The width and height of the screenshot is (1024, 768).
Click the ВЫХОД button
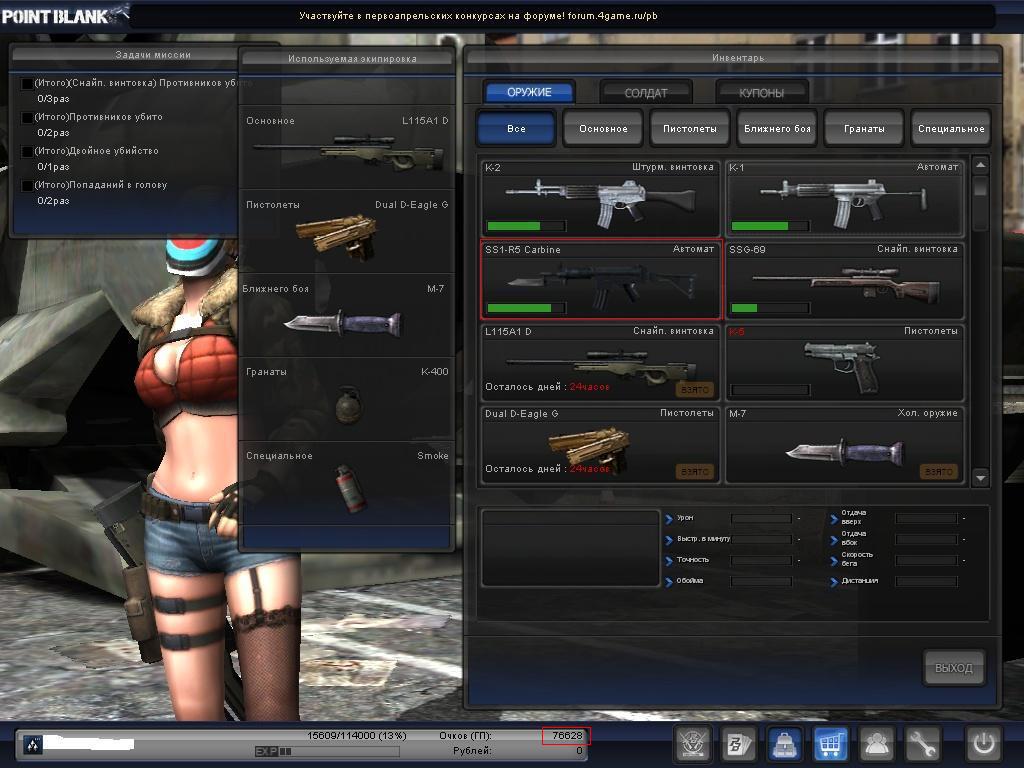coord(953,667)
